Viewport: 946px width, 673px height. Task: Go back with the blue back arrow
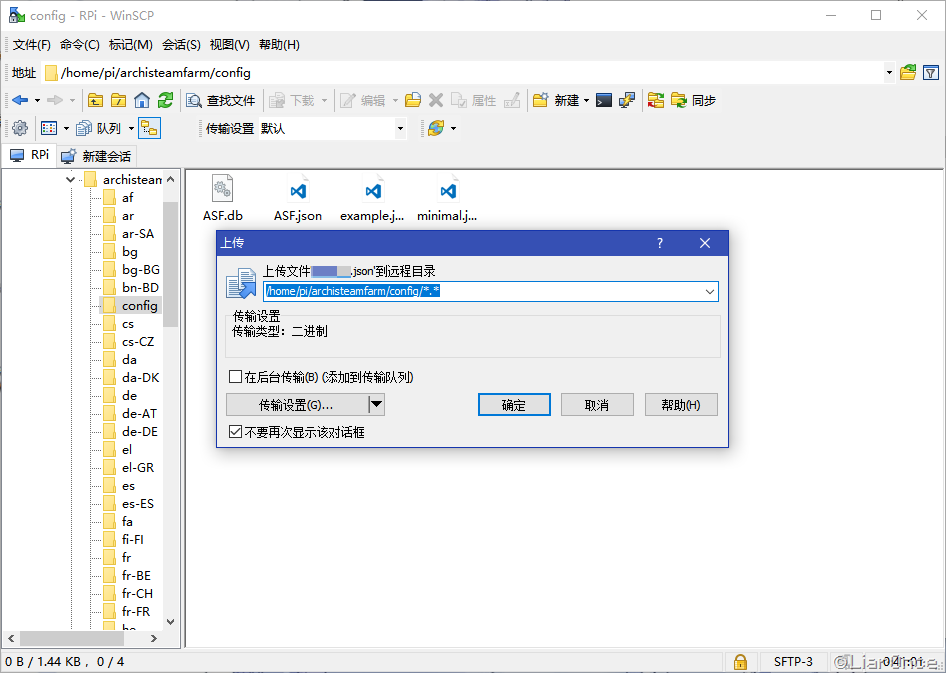pyautogui.click(x=20, y=100)
